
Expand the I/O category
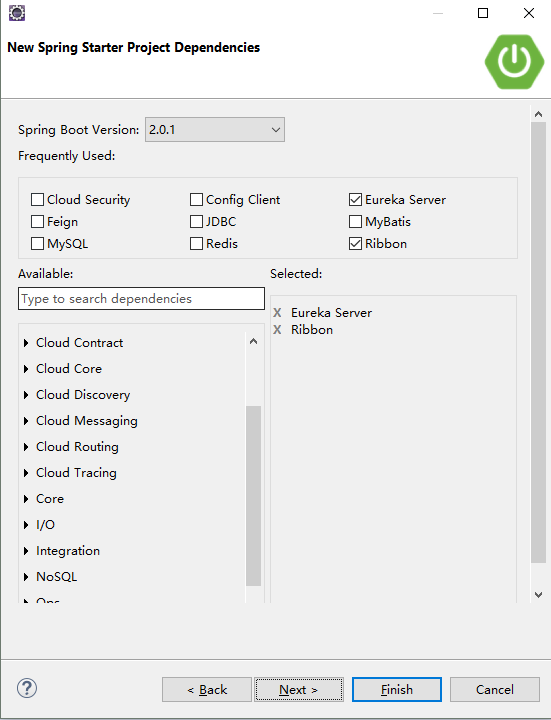point(26,525)
